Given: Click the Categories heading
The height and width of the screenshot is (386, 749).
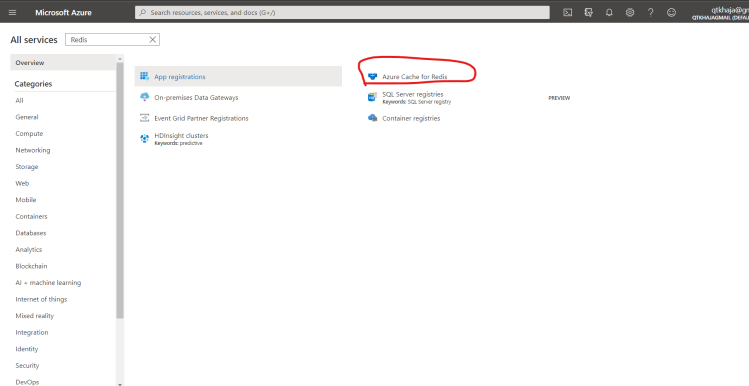Looking at the screenshot, I should pos(33,84).
